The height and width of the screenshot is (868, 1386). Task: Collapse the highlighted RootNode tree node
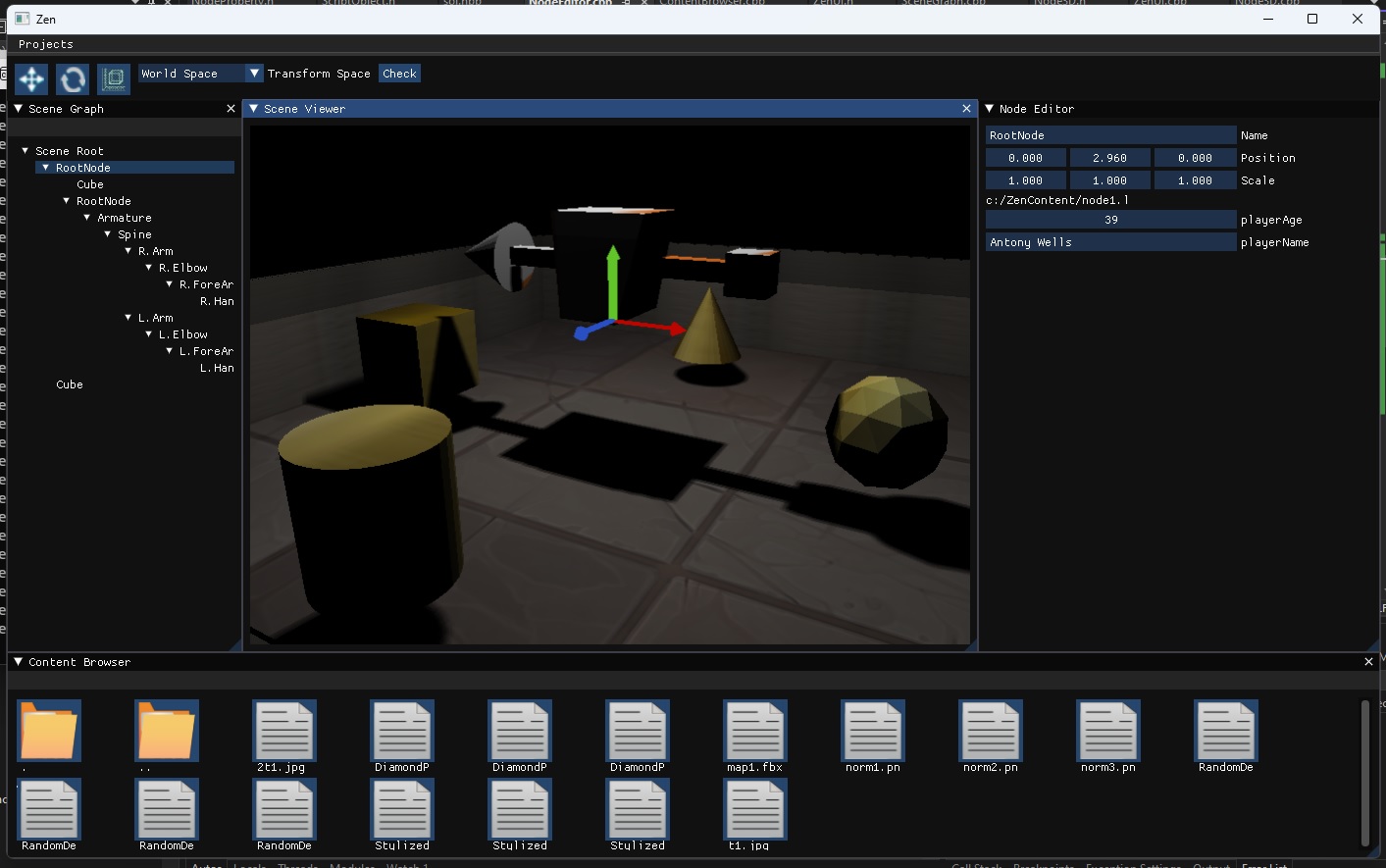(x=46, y=168)
